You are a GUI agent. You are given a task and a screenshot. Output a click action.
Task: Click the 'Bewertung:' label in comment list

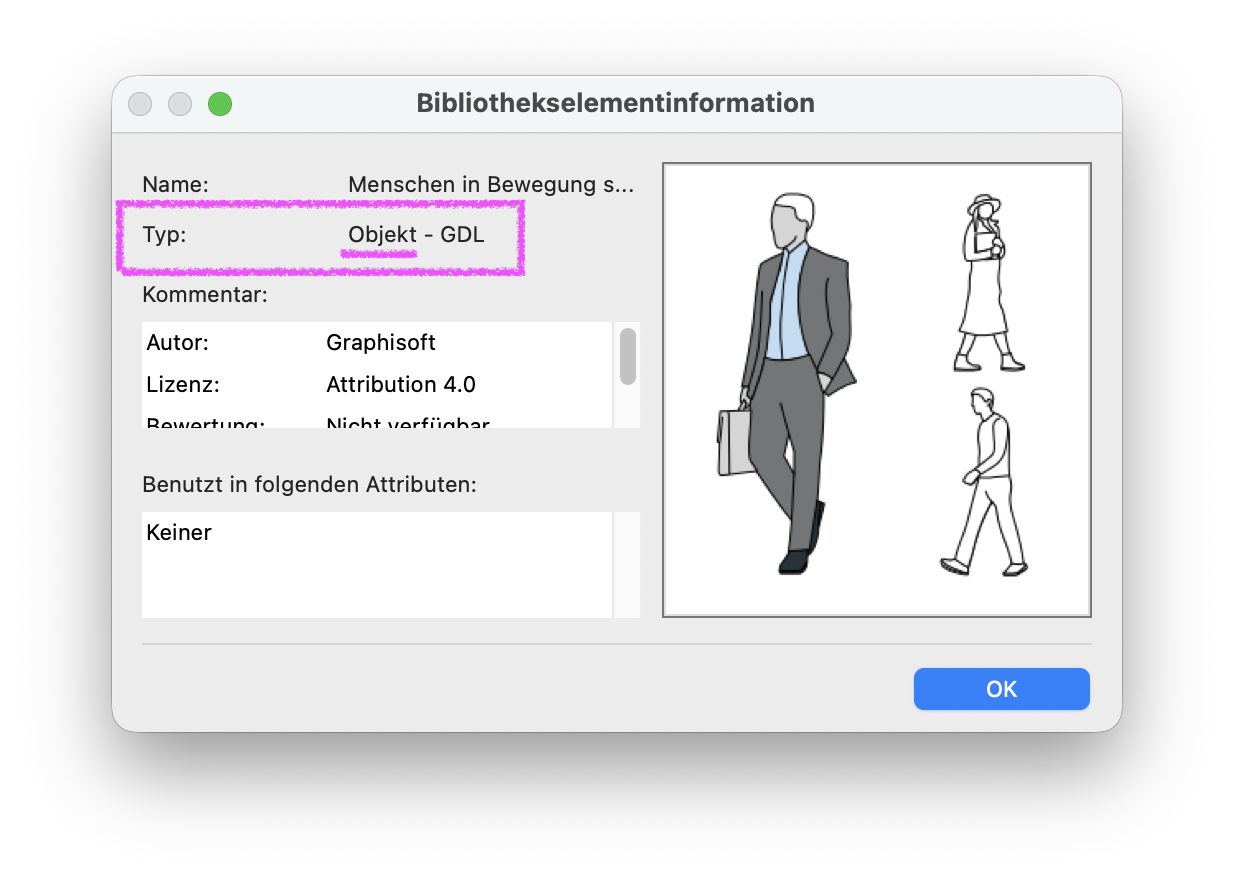(x=205, y=424)
